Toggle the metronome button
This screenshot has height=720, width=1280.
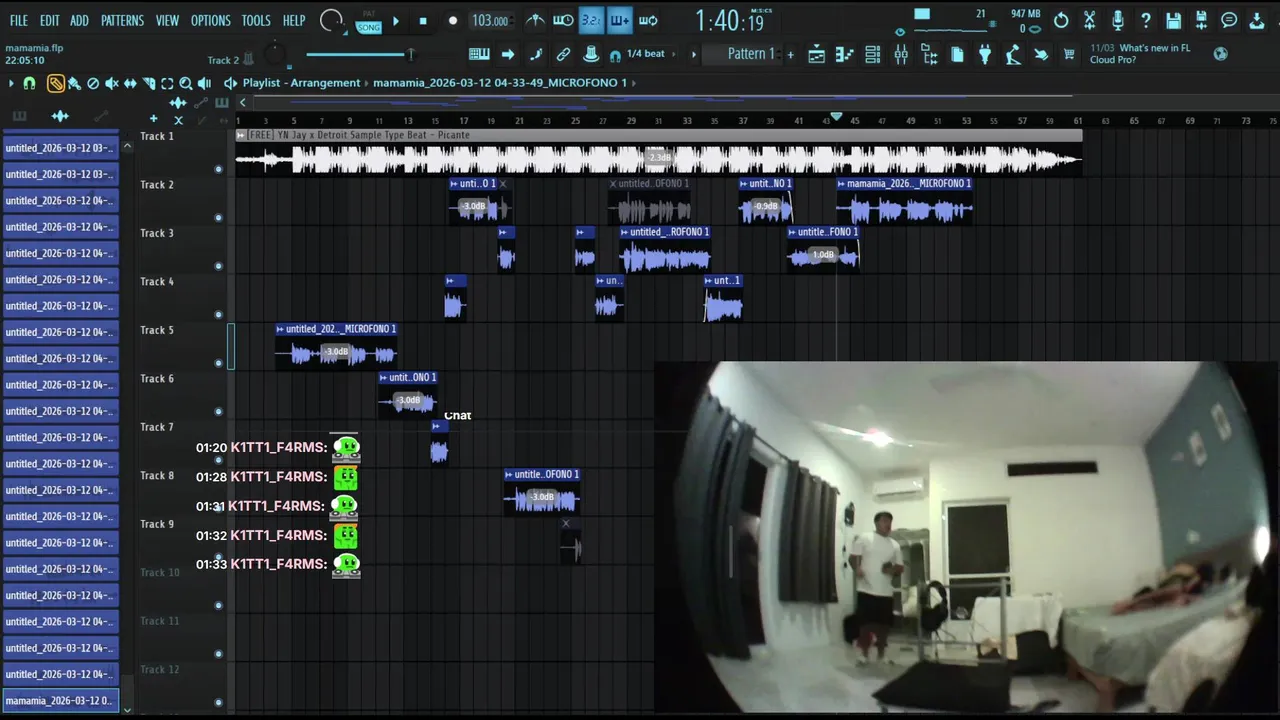tap(536, 20)
